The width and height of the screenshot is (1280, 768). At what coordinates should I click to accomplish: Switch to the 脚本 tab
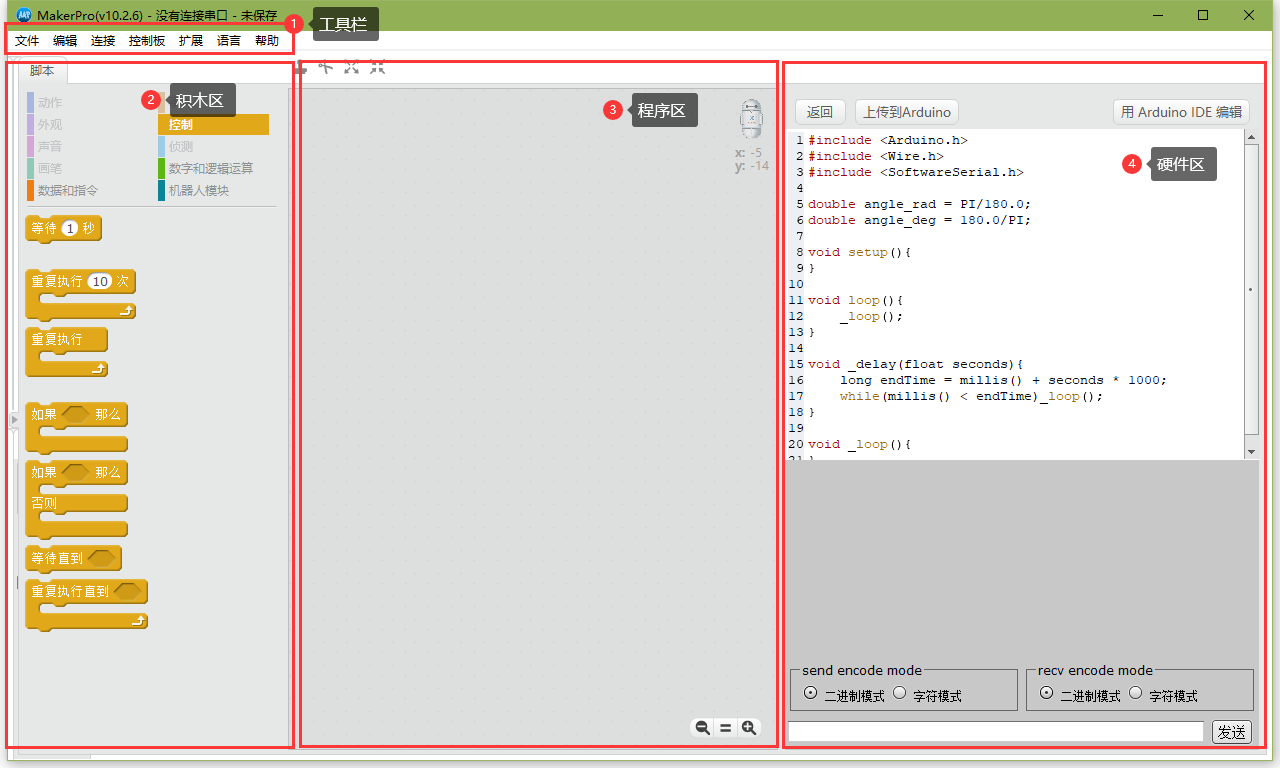pyautogui.click(x=42, y=70)
